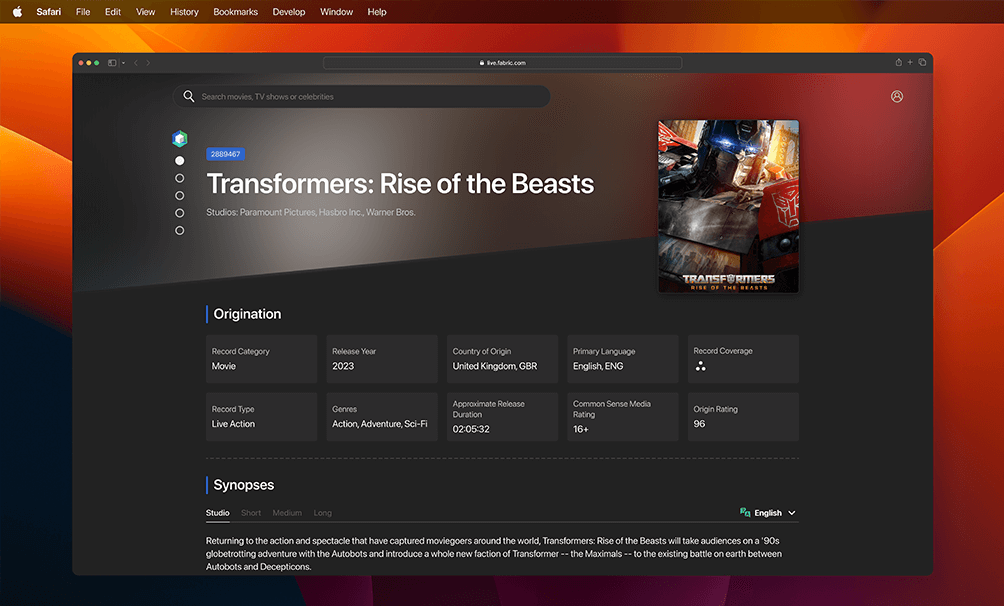The width and height of the screenshot is (1004, 606).
Task: Show the tab overview icon
Action: pos(922,62)
